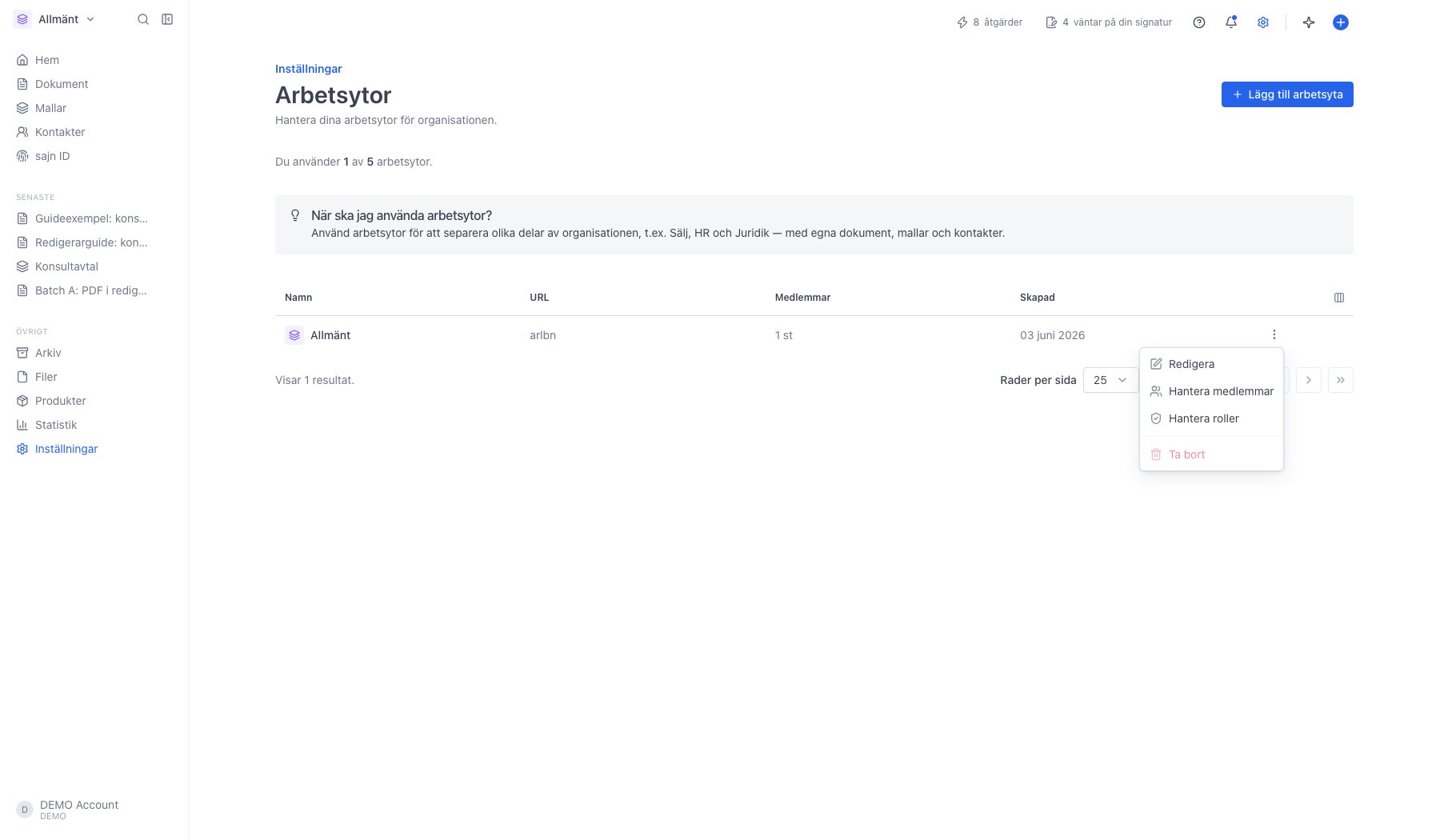Click the Allmänt workspace layers icon in table
Viewport: 1440px width, 840px height.
294,335
